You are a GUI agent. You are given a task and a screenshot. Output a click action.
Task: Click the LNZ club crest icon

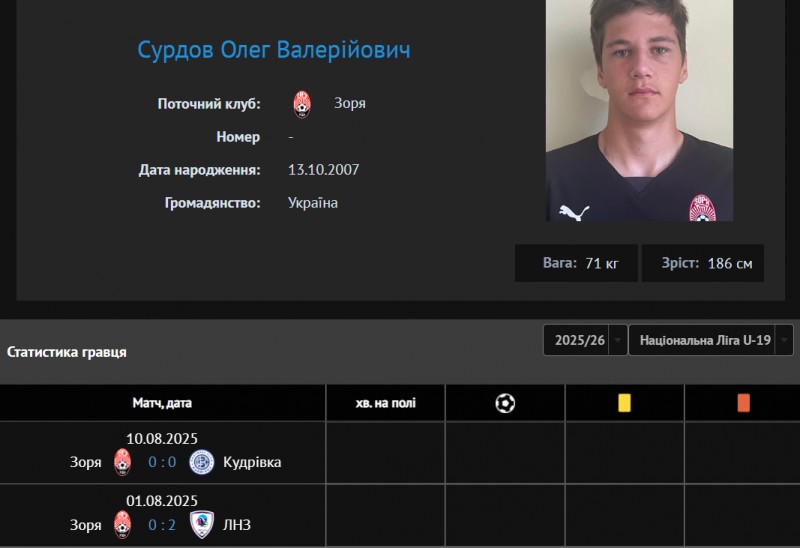click(x=202, y=525)
